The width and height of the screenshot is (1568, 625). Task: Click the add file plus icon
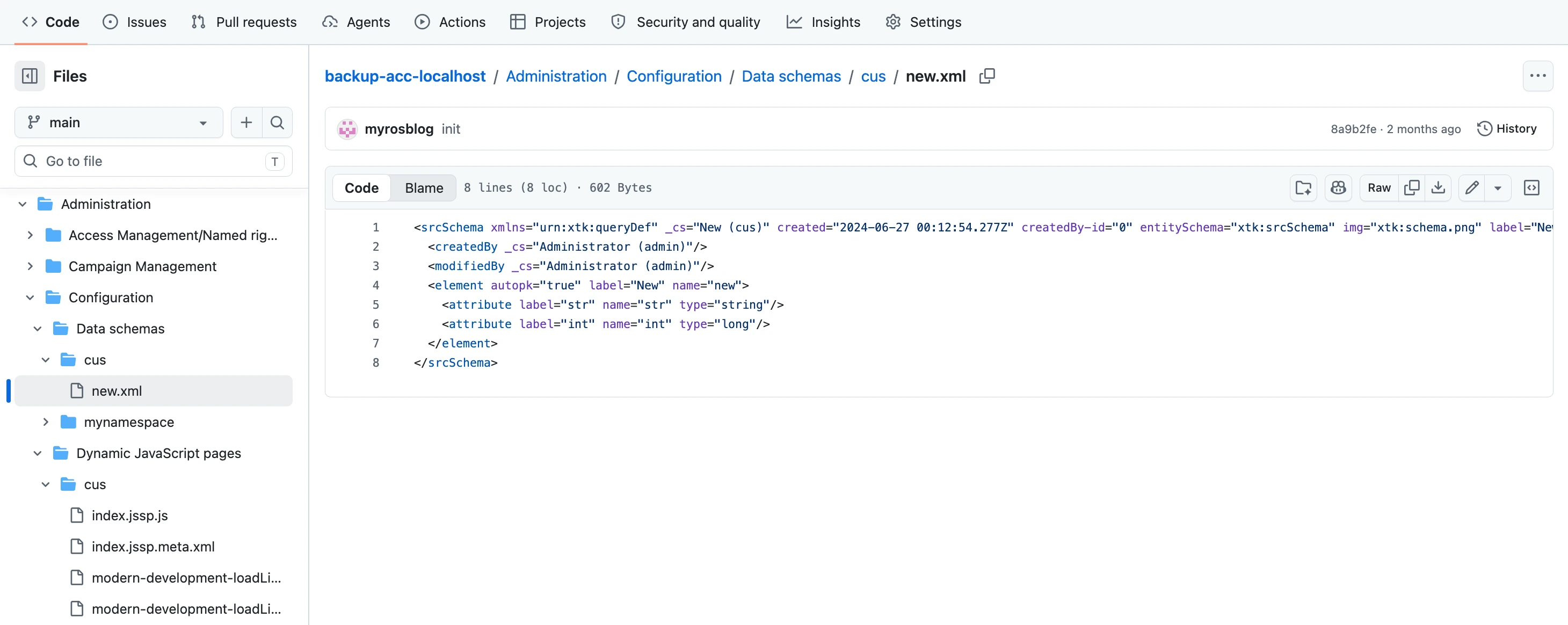pos(246,123)
